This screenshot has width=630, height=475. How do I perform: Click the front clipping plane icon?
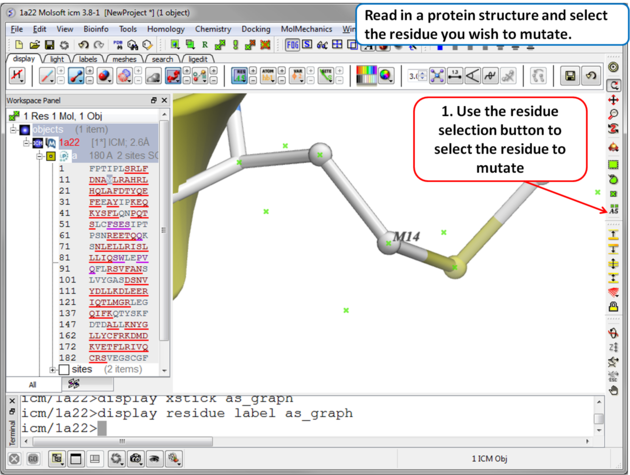pyautogui.click(x=614, y=235)
